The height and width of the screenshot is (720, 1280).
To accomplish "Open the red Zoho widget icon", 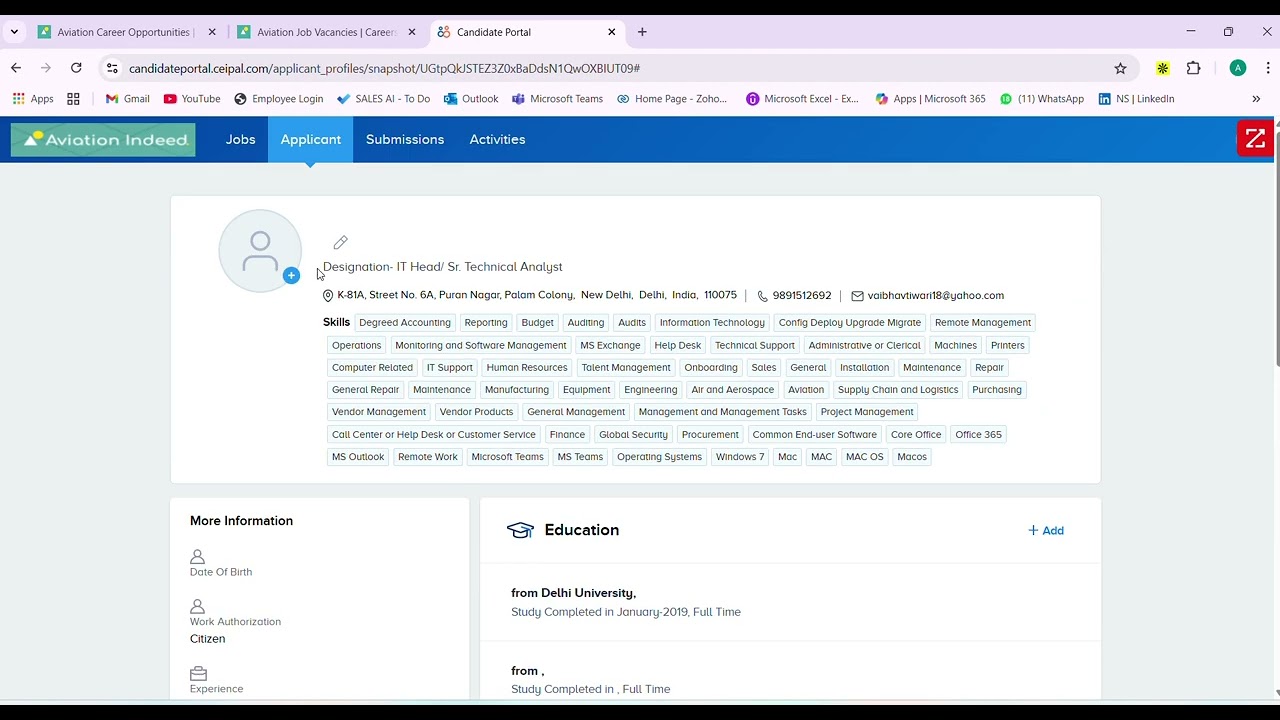I will tap(1255, 139).
